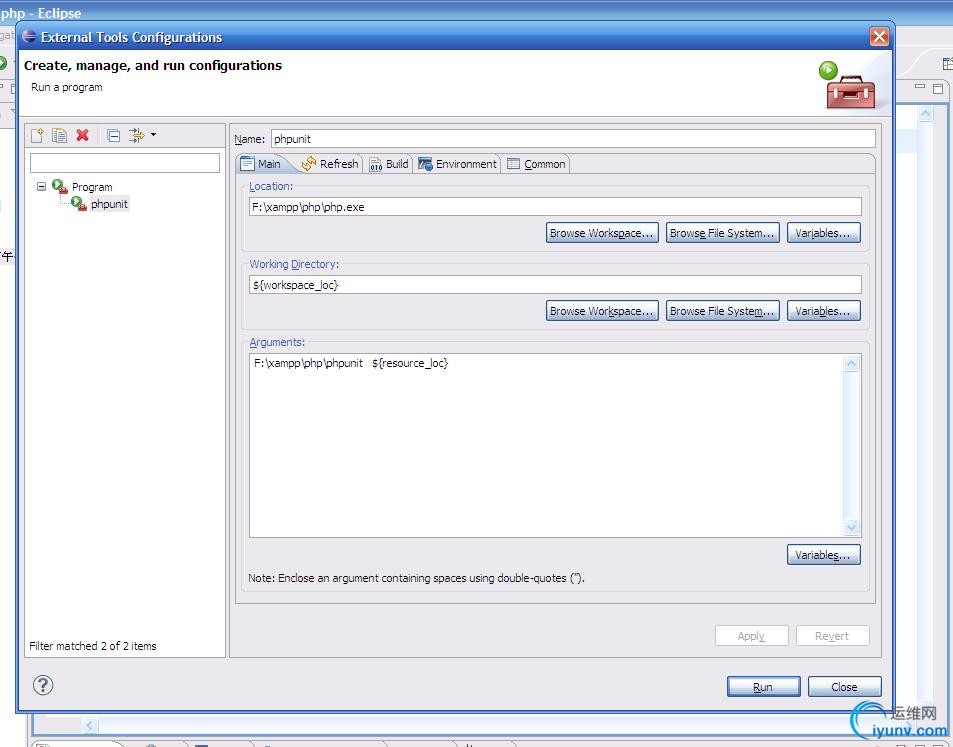
Task: Close the dialog with the title bar X
Action: point(879,36)
